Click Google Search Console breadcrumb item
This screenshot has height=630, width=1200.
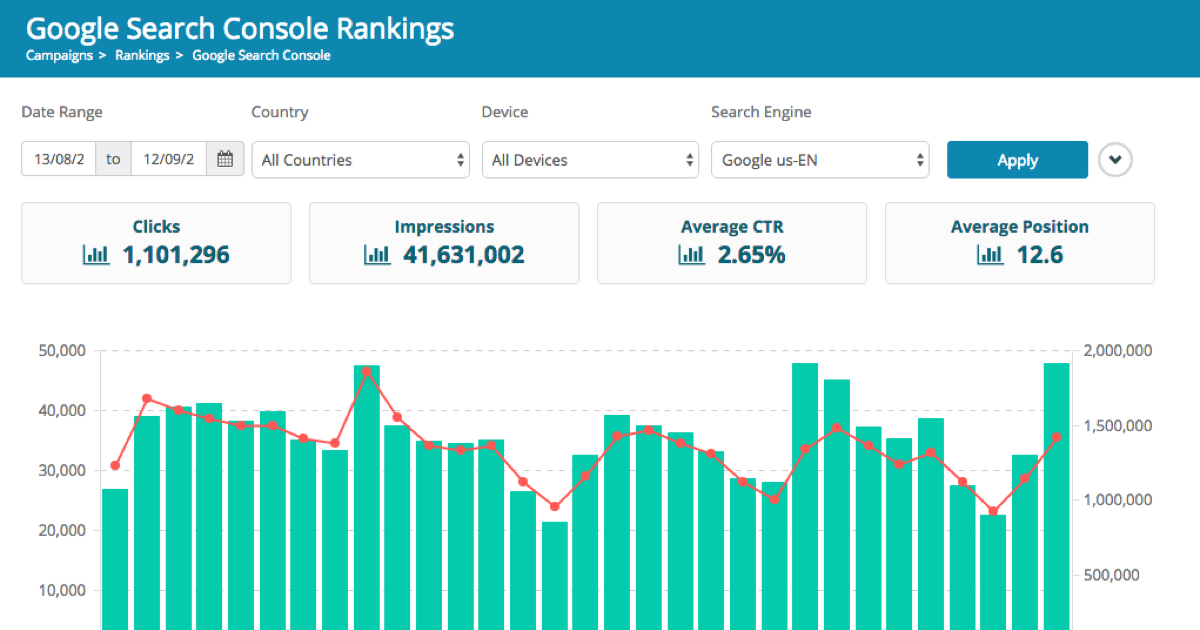(x=261, y=55)
